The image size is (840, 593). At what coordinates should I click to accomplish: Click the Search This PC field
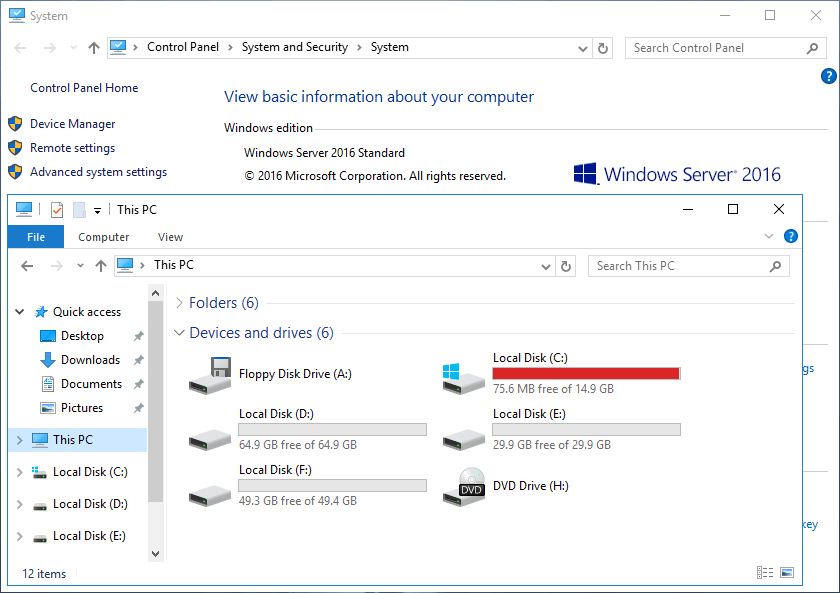pos(680,266)
